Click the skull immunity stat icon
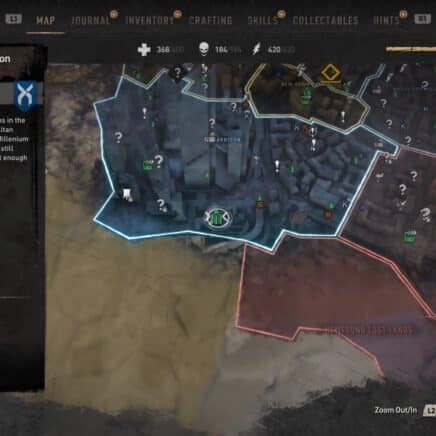Image resolution: width=436 pixels, height=436 pixels. [x=204, y=49]
